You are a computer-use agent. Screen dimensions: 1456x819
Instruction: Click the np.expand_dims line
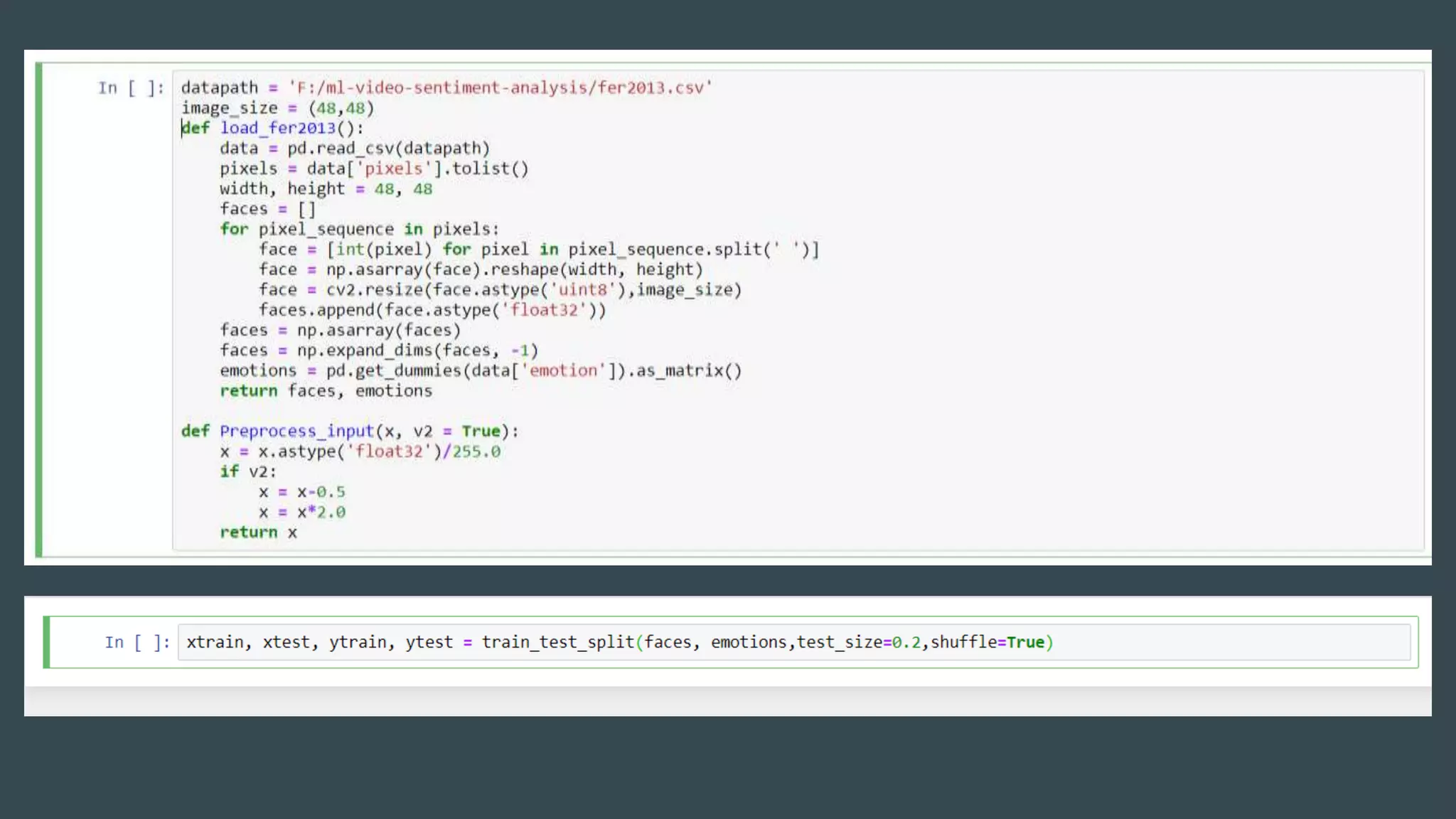pos(378,350)
